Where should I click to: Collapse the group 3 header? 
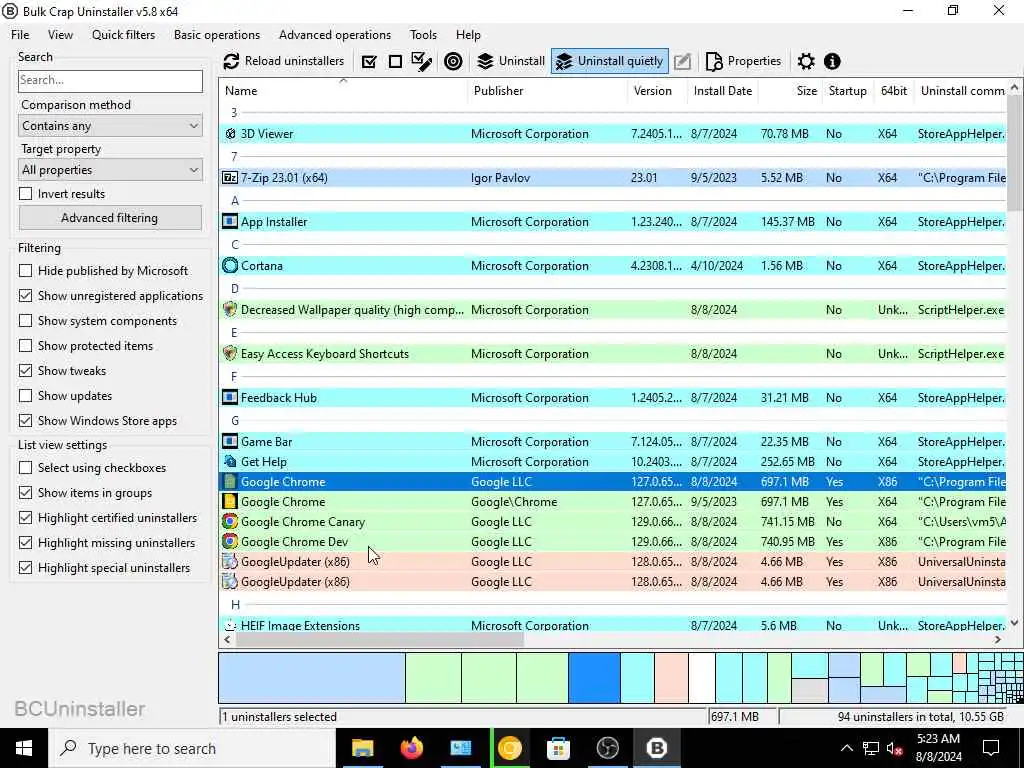point(234,113)
